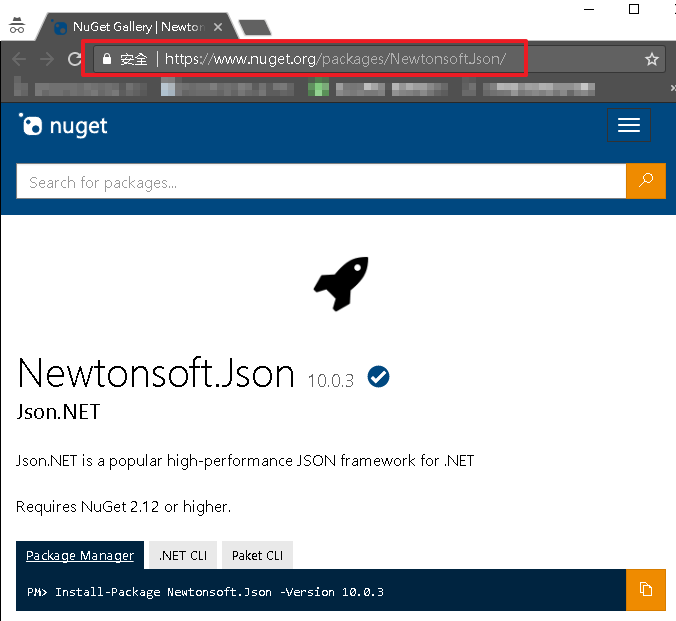Switch to the .NET CLI tab
This screenshot has width=676, height=621.
click(183, 555)
